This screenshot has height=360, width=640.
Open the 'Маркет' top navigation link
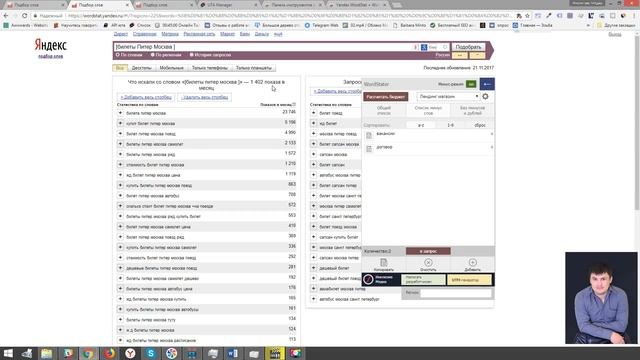click(x=227, y=34)
